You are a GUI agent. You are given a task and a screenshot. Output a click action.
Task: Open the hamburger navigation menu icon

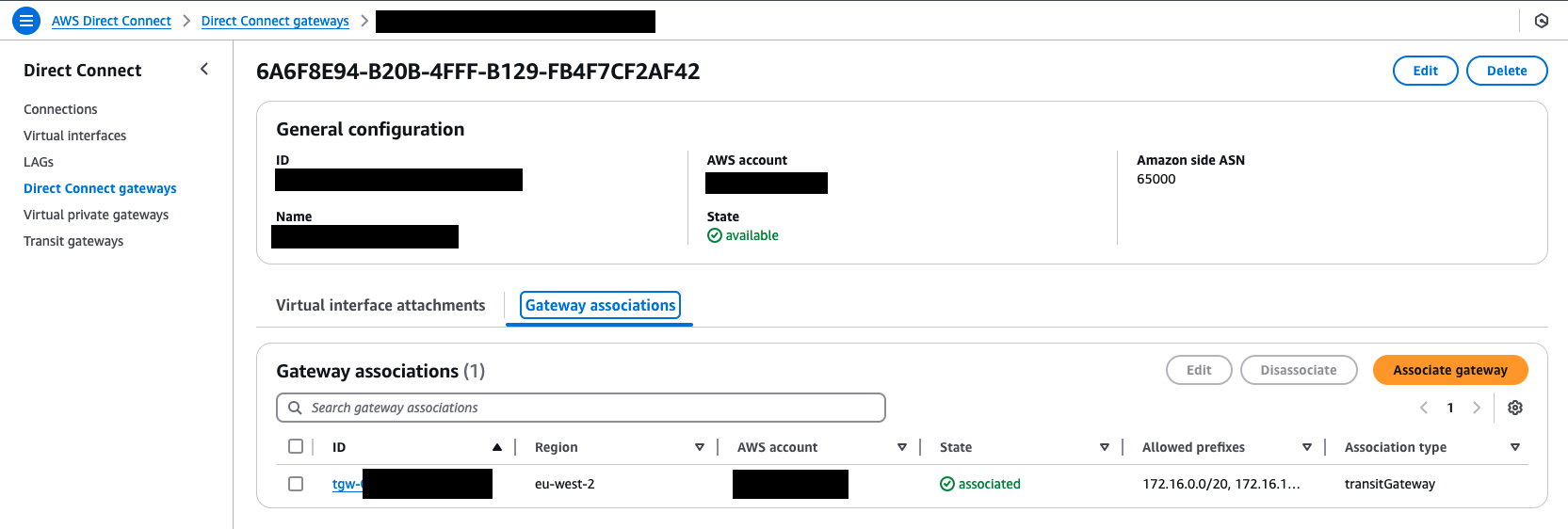click(x=26, y=20)
